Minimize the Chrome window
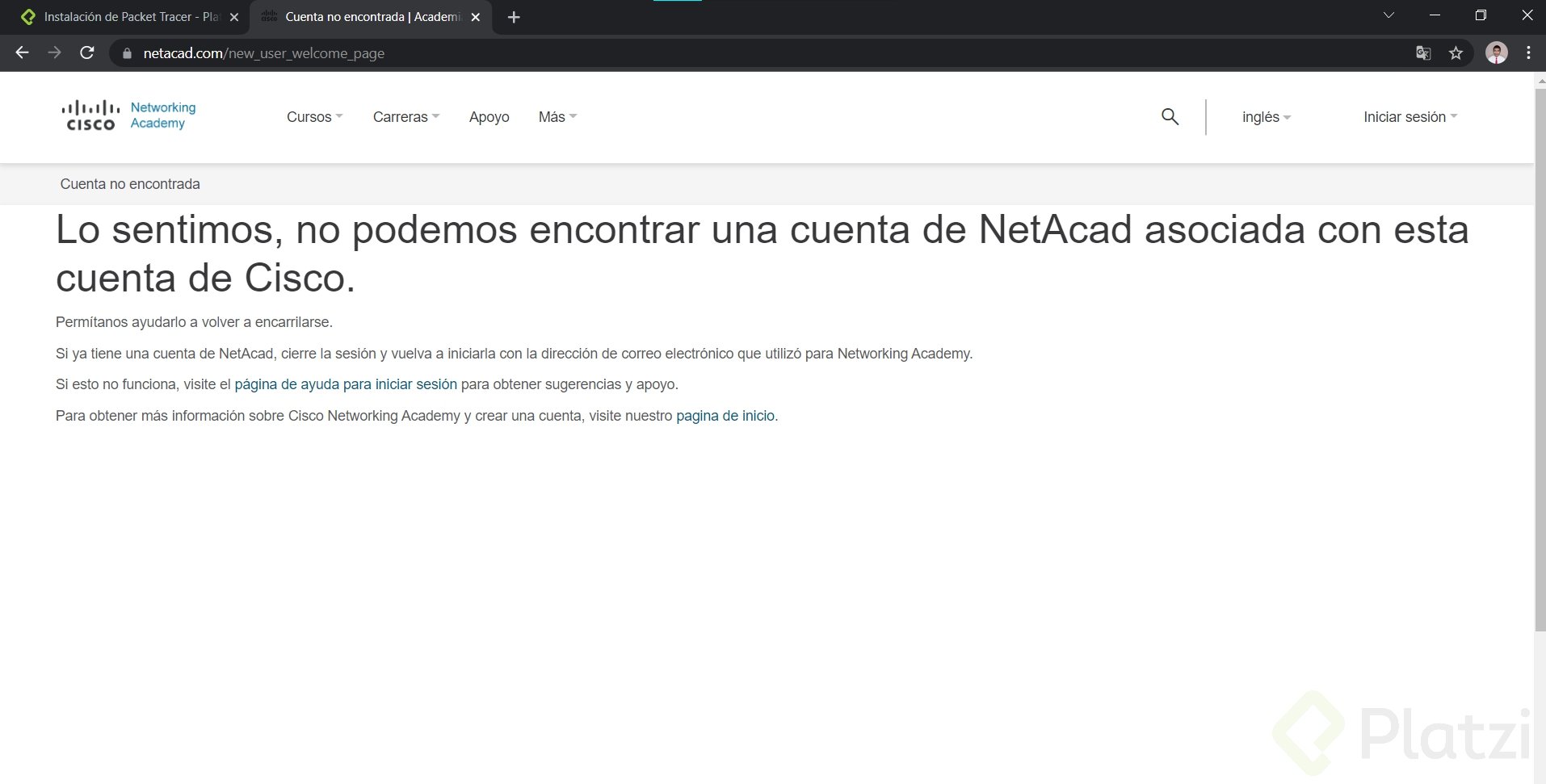The height and width of the screenshot is (784, 1546). [x=1435, y=15]
